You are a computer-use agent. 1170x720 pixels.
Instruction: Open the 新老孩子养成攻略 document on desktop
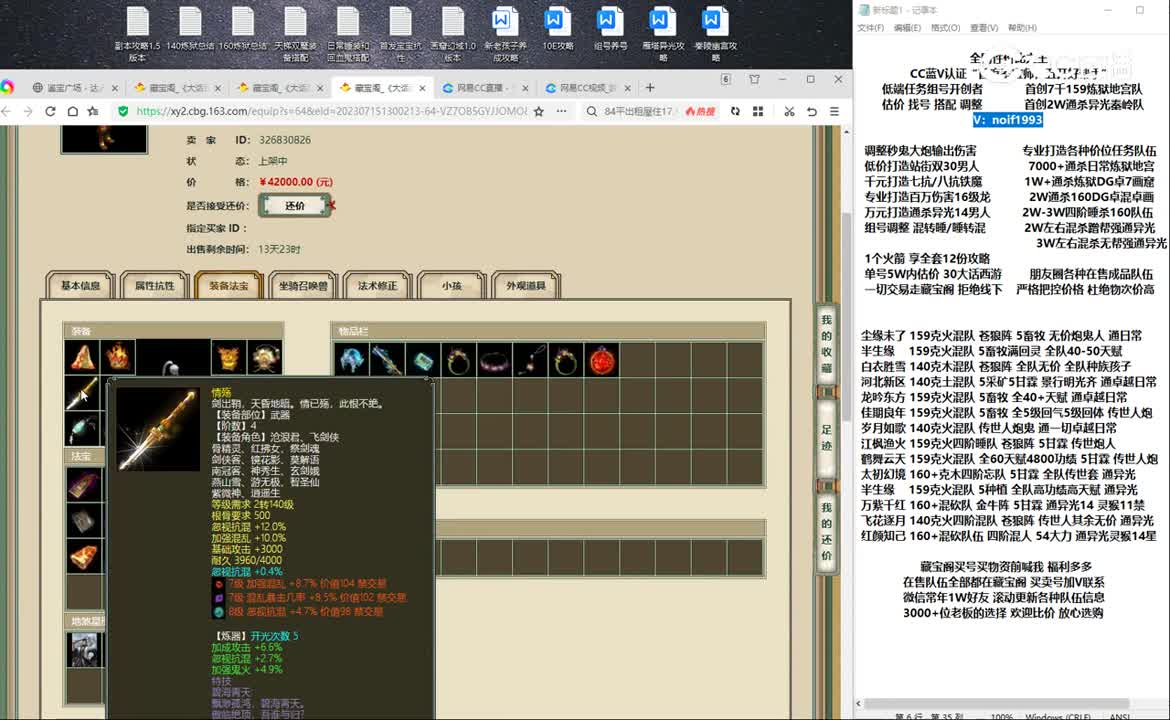505,33
